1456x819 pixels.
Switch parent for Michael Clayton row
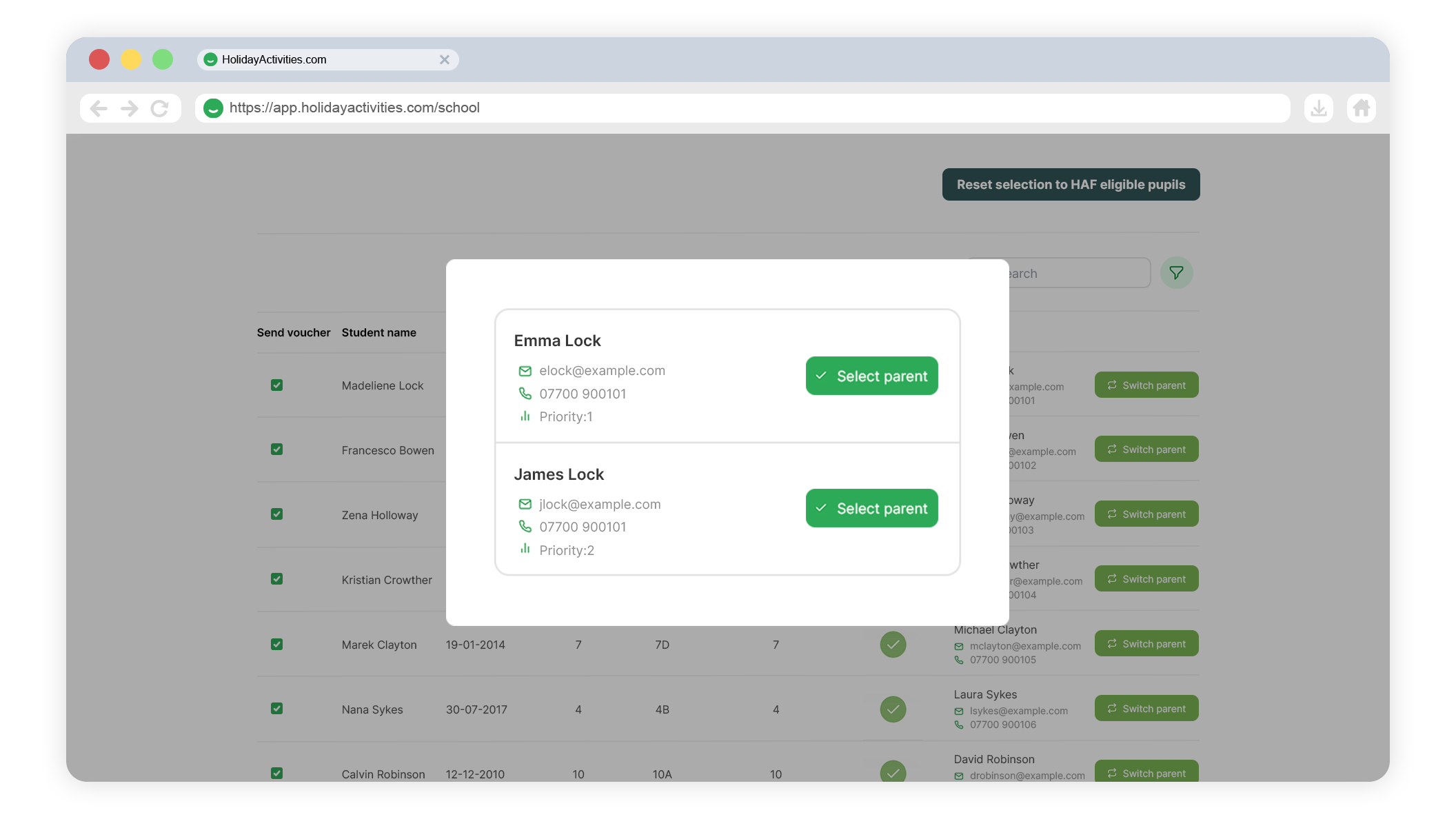[1146, 644]
